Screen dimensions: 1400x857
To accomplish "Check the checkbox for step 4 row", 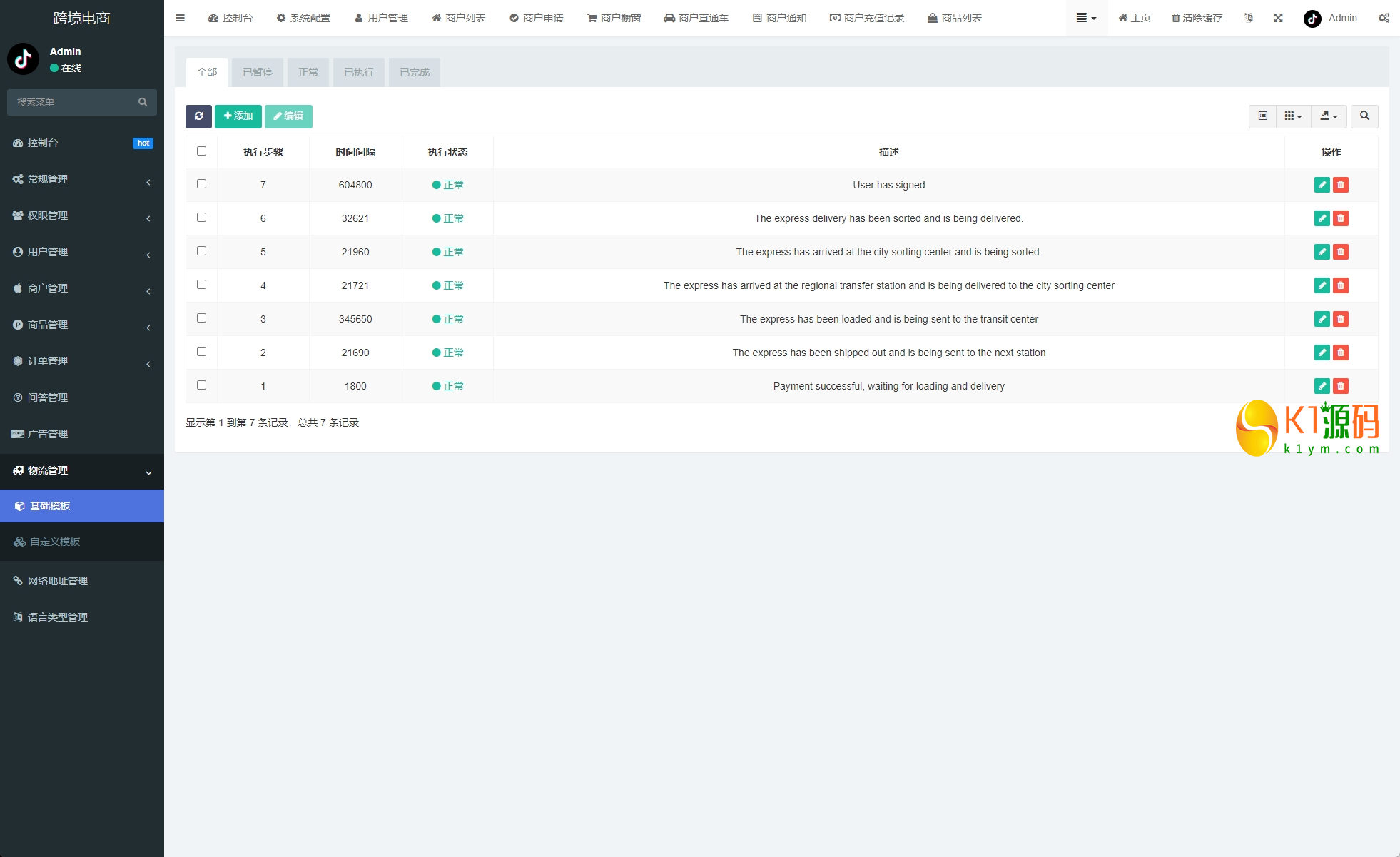I will tap(201, 285).
